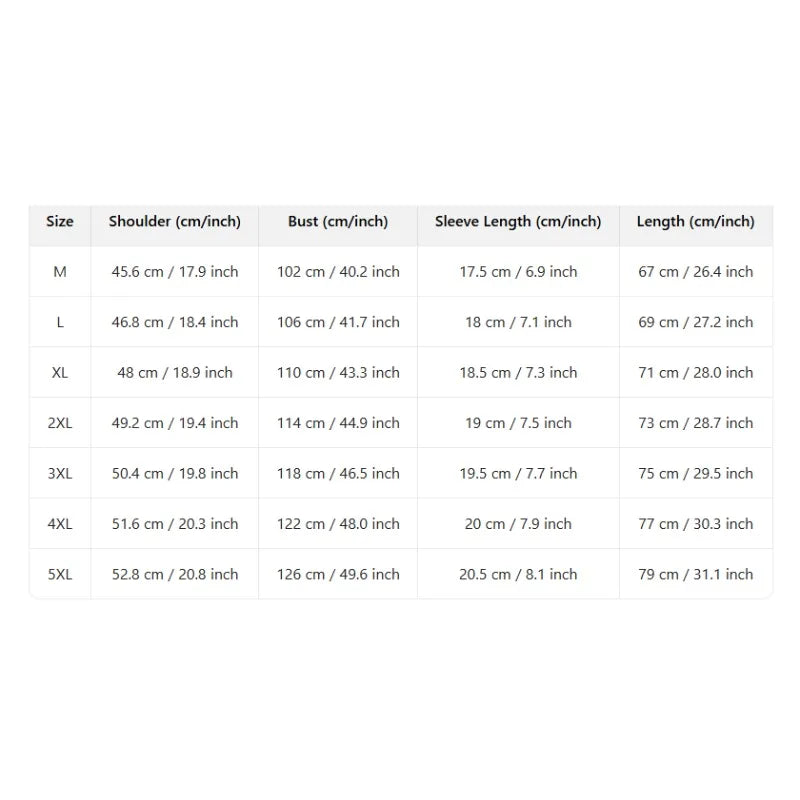Select the Shoulder (cm/inch) column header
800x800 pixels.
174,221
